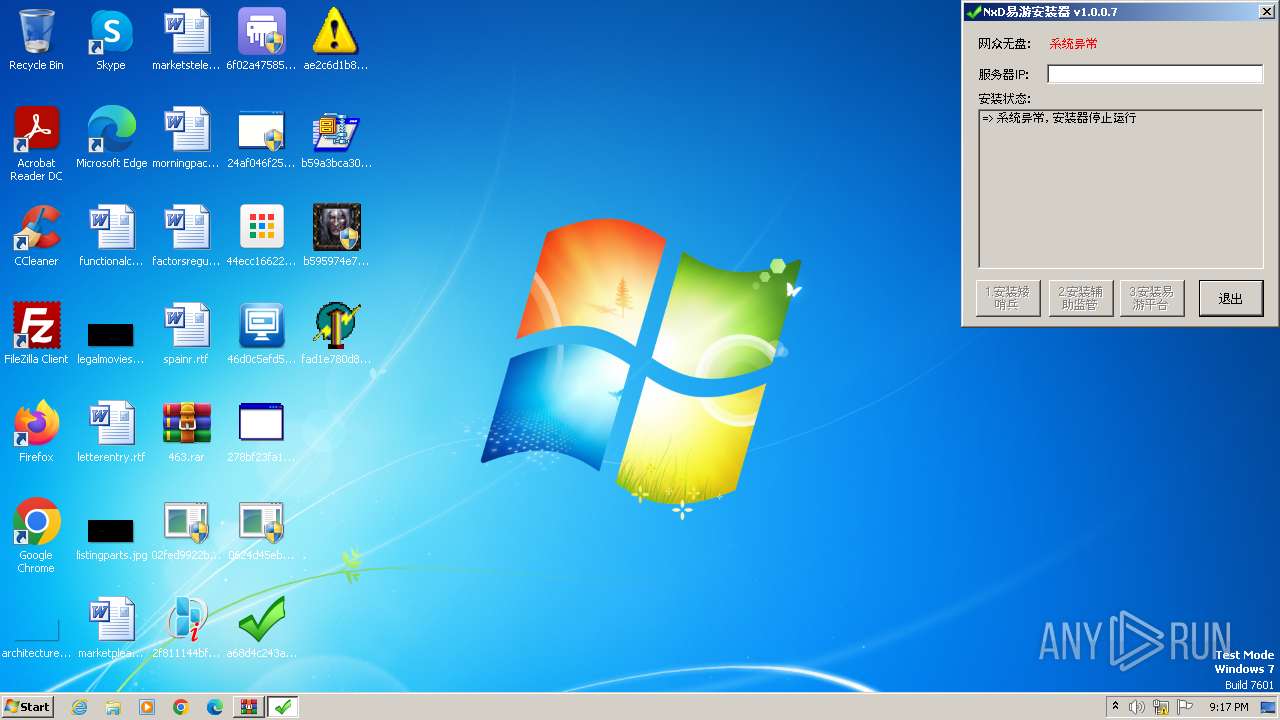This screenshot has height=720, width=1280.
Task: Select the 02fed9922b… setup icon
Action: (186, 530)
